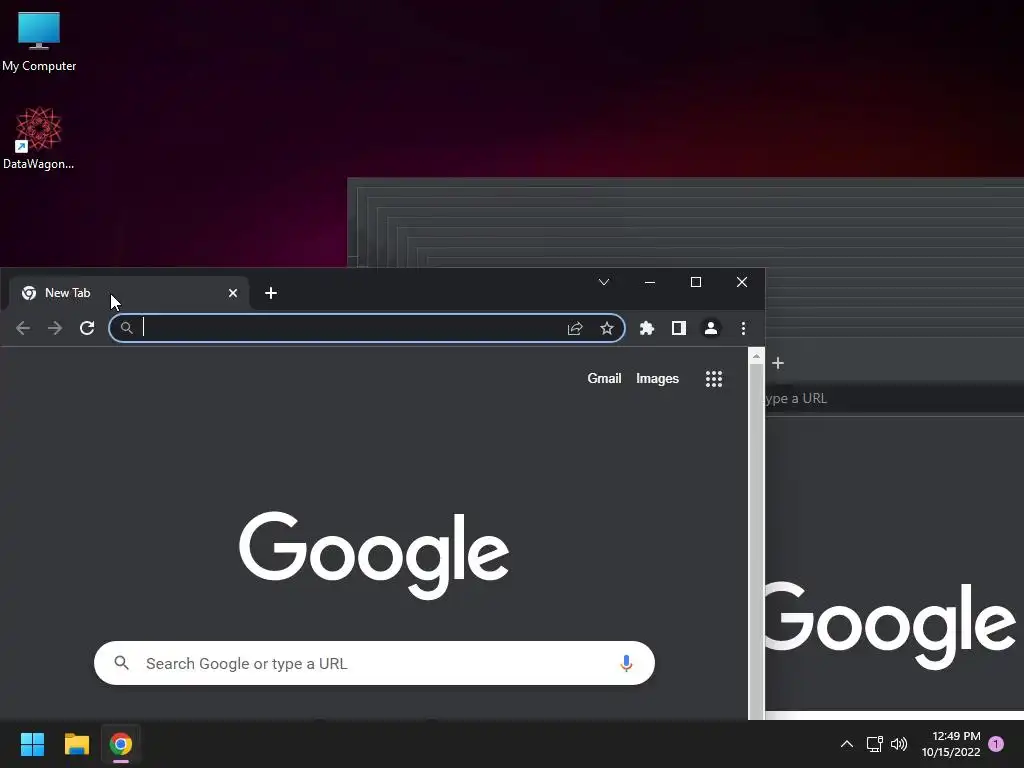Click the magnifier inside the Google search box

[x=121, y=663]
